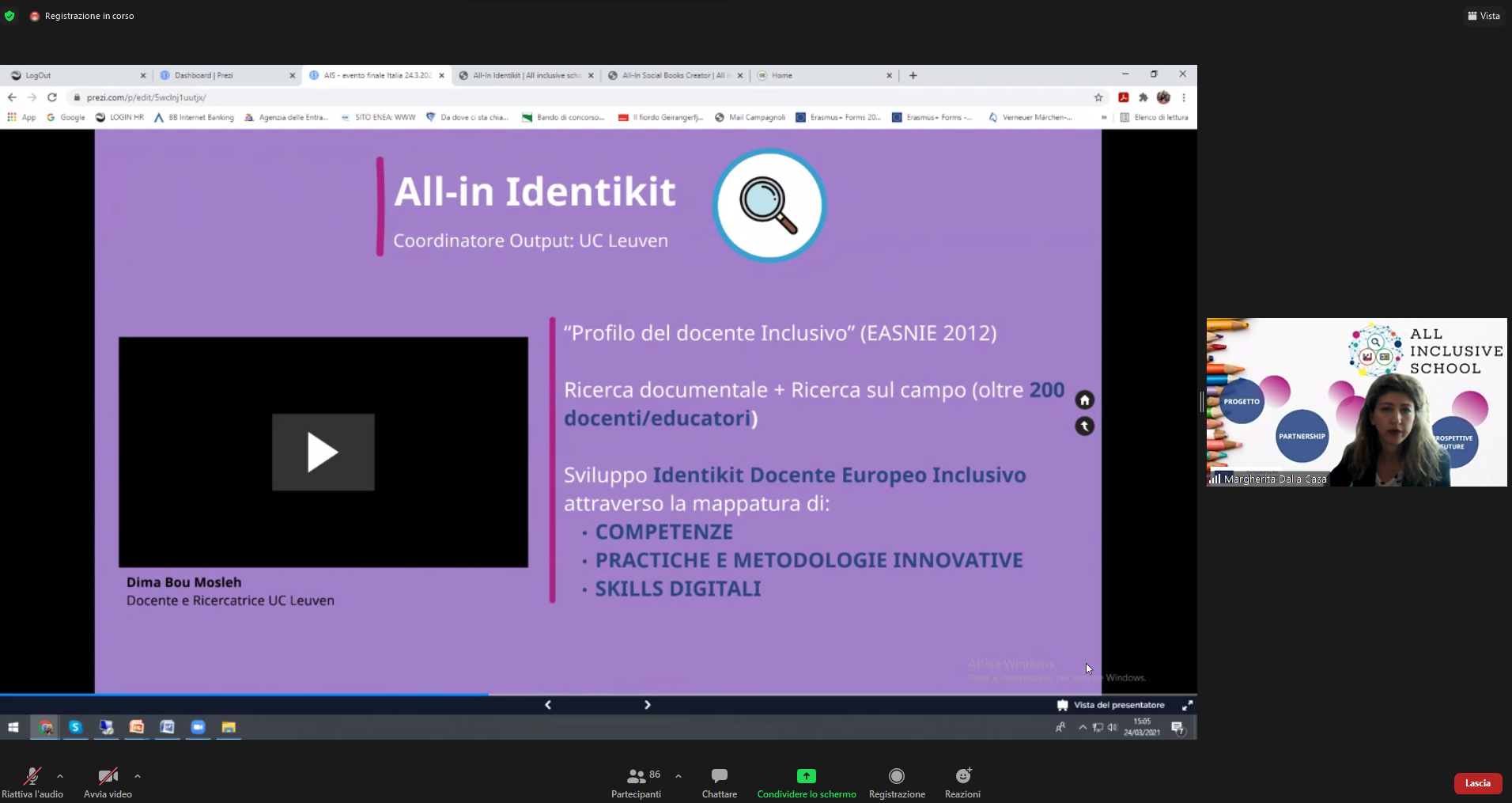Click the Adobe Acrobat extension icon
The width and height of the screenshot is (1512, 803).
click(1123, 97)
